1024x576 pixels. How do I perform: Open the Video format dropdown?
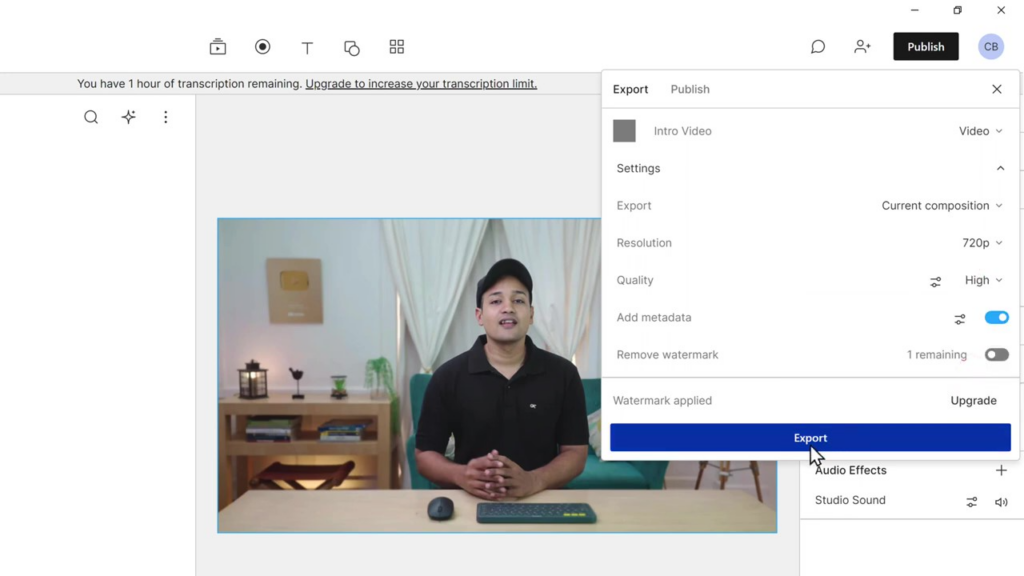(980, 131)
